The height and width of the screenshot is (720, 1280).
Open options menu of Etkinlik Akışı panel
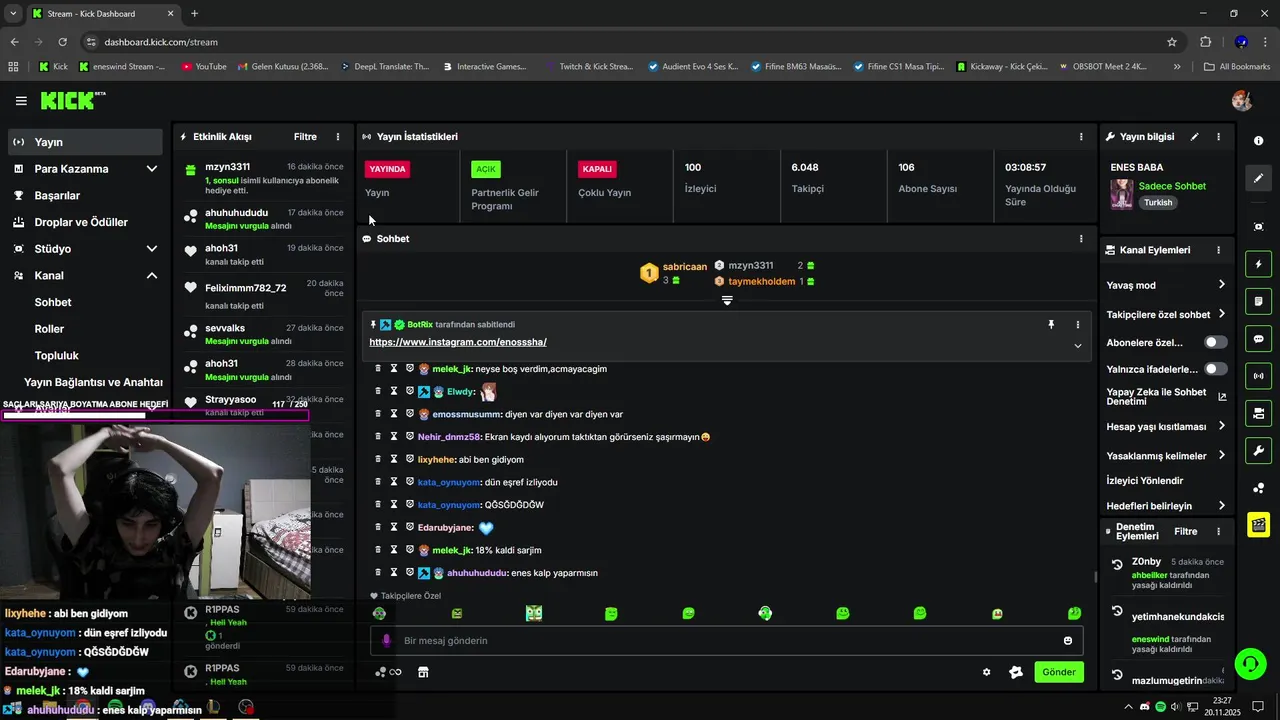click(338, 137)
